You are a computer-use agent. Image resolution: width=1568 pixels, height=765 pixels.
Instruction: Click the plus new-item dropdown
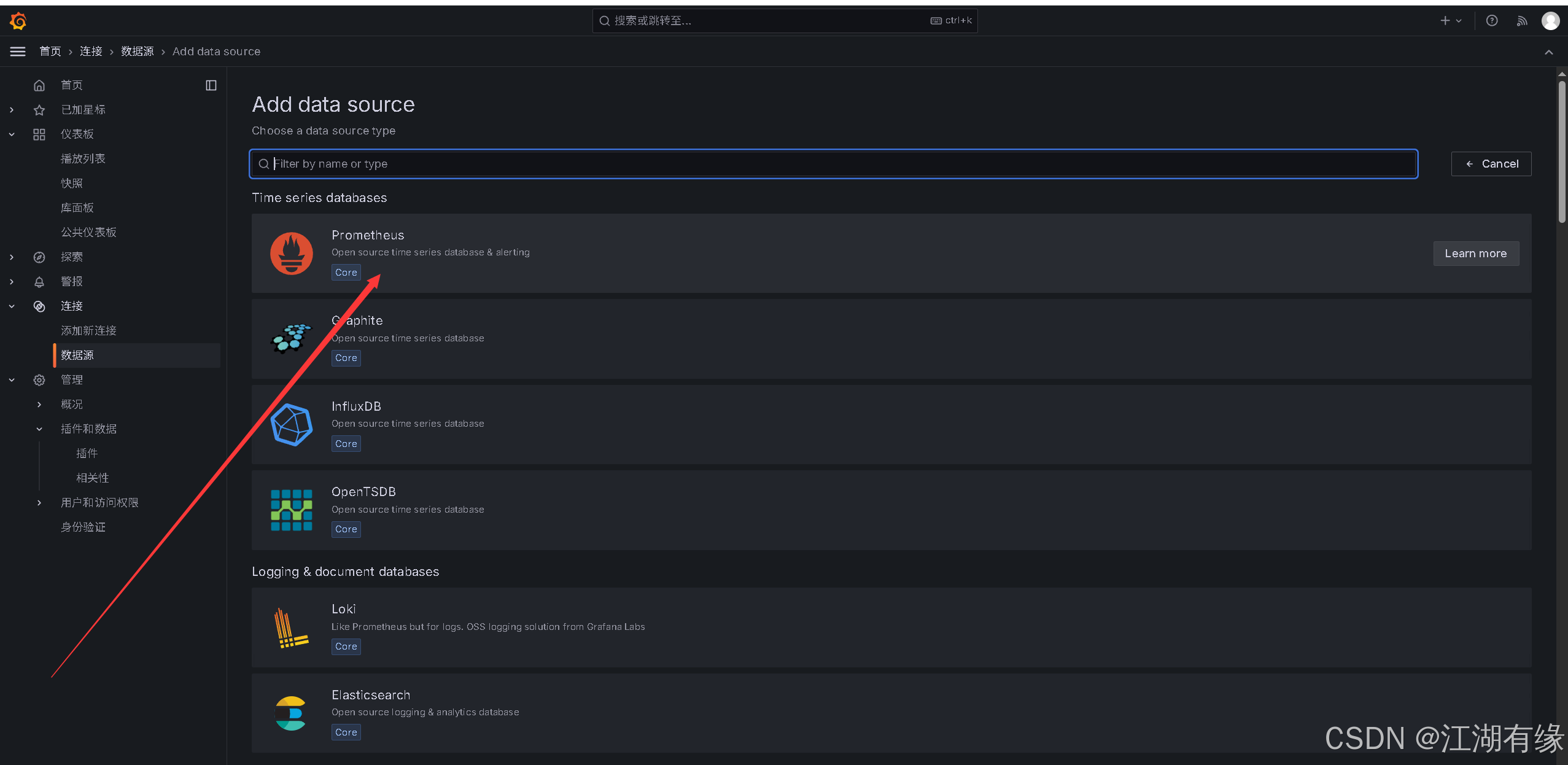[x=1451, y=21]
